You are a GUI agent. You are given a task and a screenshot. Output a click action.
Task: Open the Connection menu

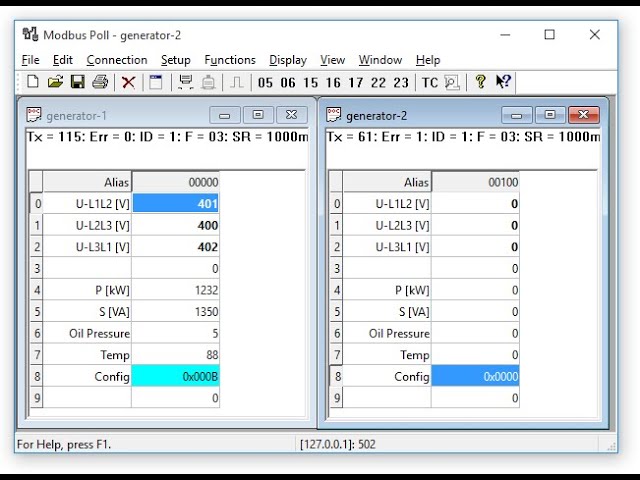[116, 60]
